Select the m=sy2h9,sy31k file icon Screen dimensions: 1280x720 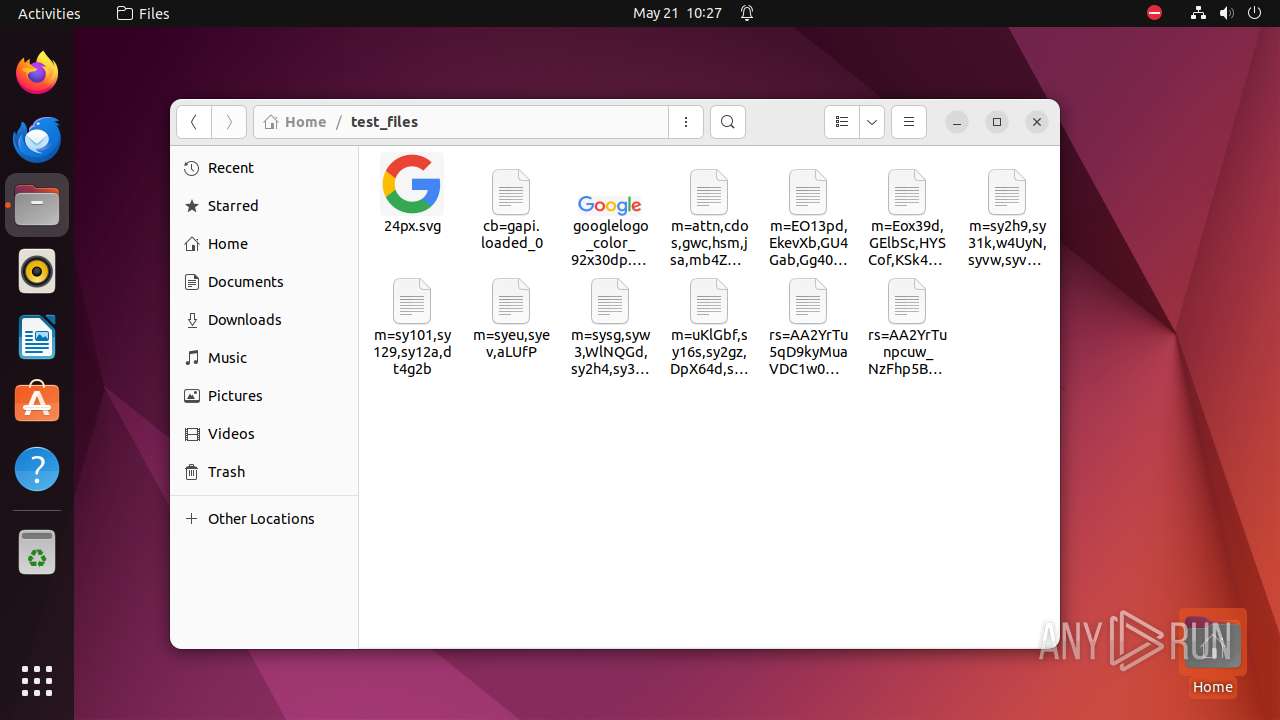tap(1007, 192)
